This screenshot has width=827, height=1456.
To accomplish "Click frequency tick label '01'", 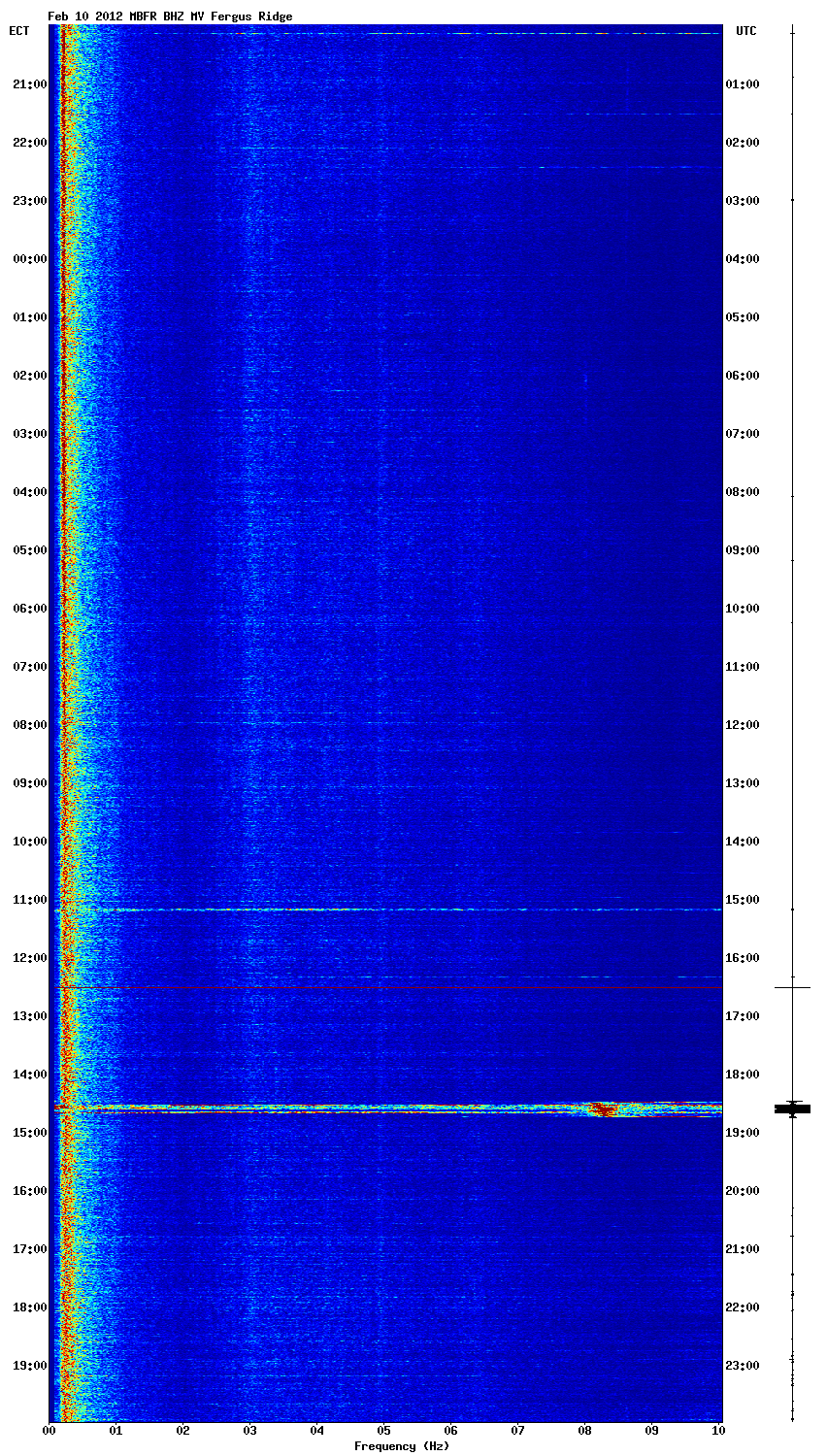I will 116,1431.
